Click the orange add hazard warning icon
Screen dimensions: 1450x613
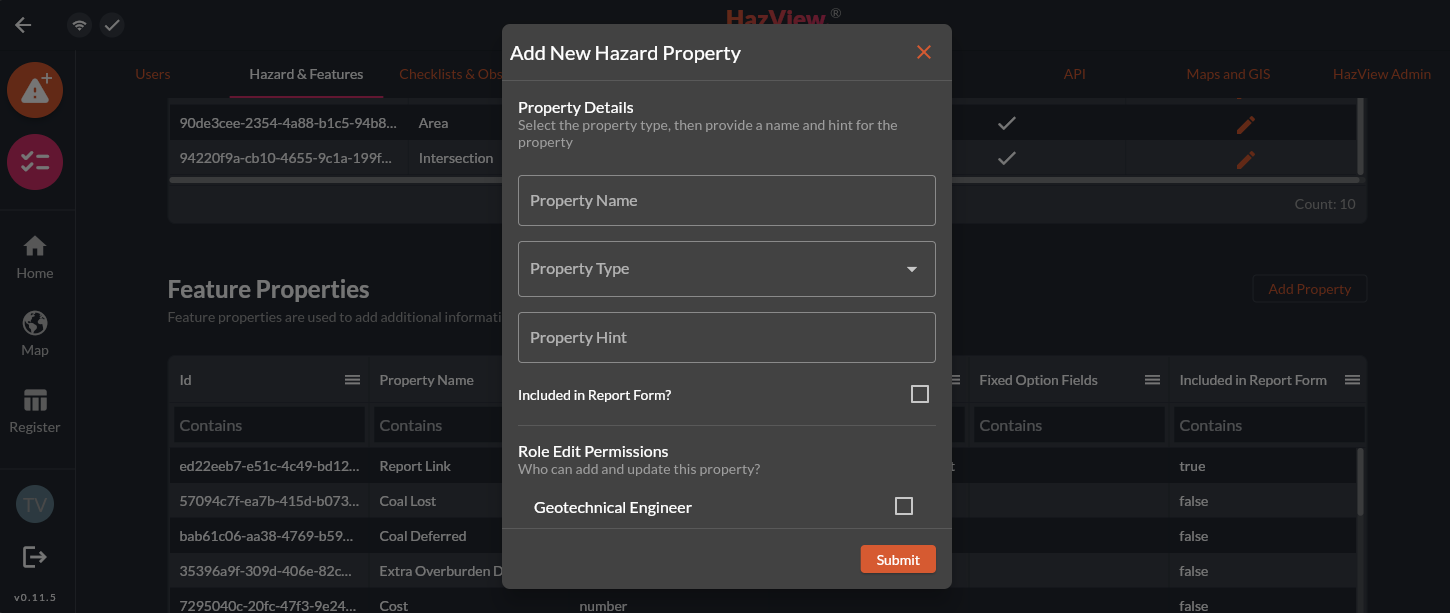click(35, 90)
